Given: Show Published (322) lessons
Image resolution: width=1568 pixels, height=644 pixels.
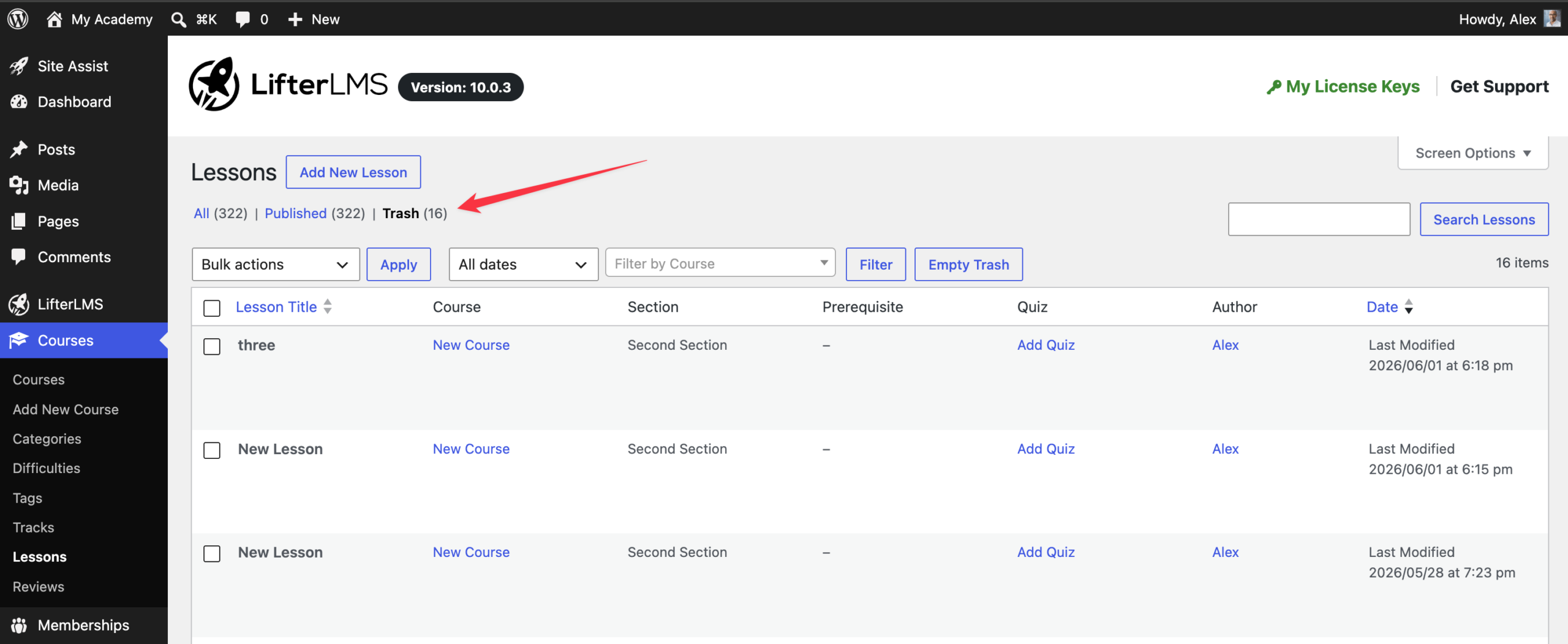Looking at the screenshot, I should (x=315, y=213).
